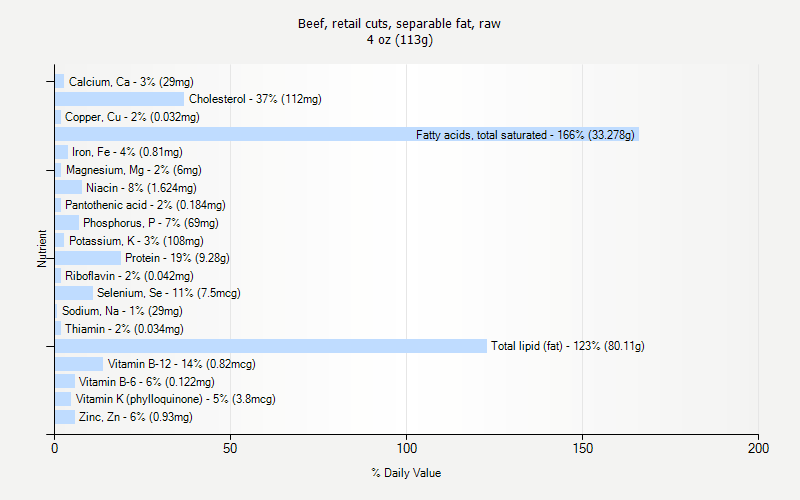The height and width of the screenshot is (500, 800).
Task: Click the Calcium, Ca bar label
Action: pos(131,81)
